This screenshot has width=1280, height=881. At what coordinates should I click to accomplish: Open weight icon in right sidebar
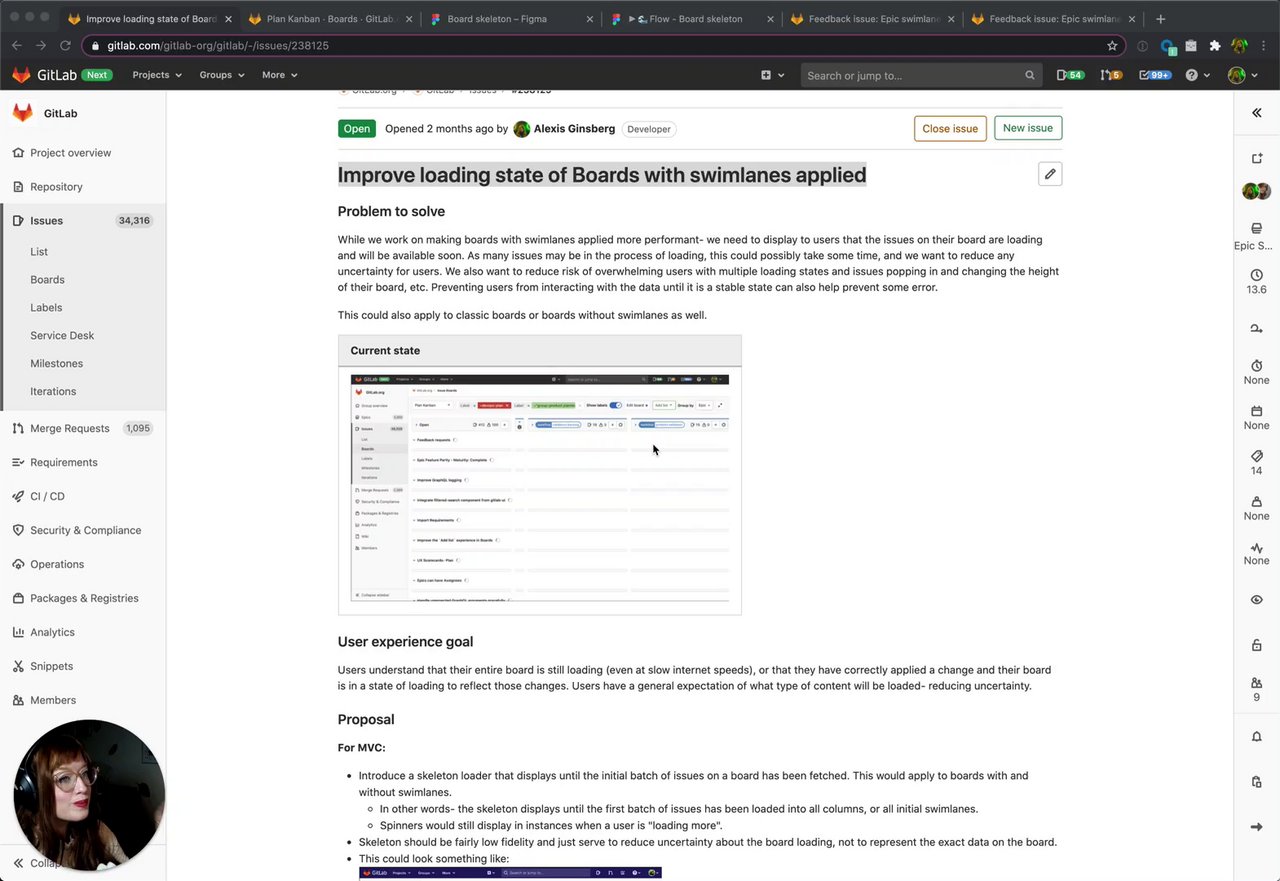pos(1257,508)
